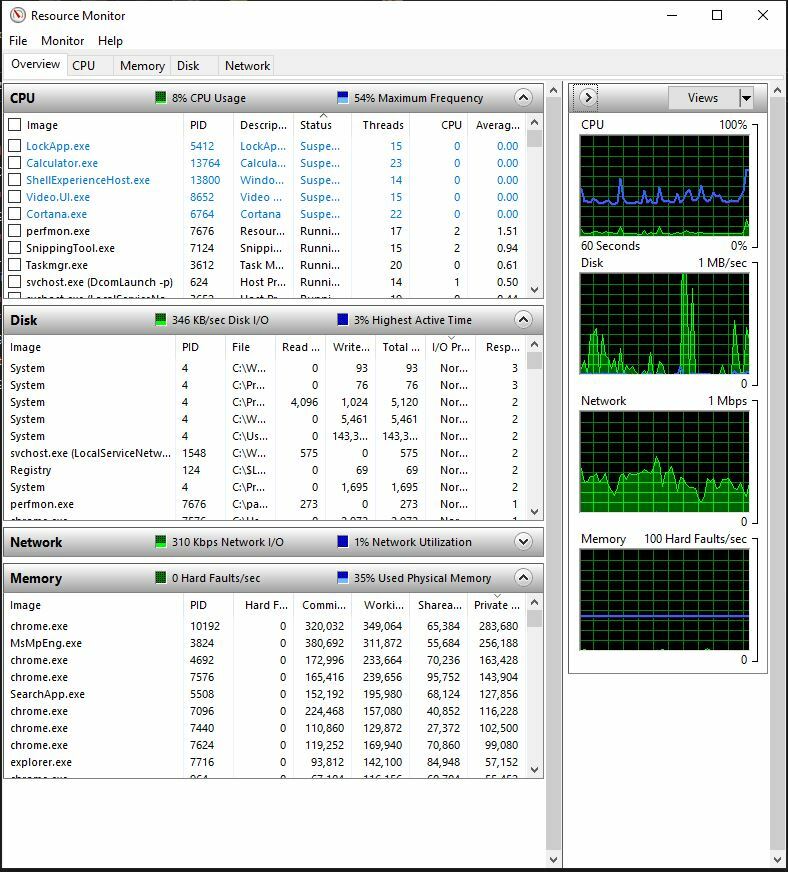Sort Disk table by Read column
Screen dimensions: 788x872
click(300, 347)
